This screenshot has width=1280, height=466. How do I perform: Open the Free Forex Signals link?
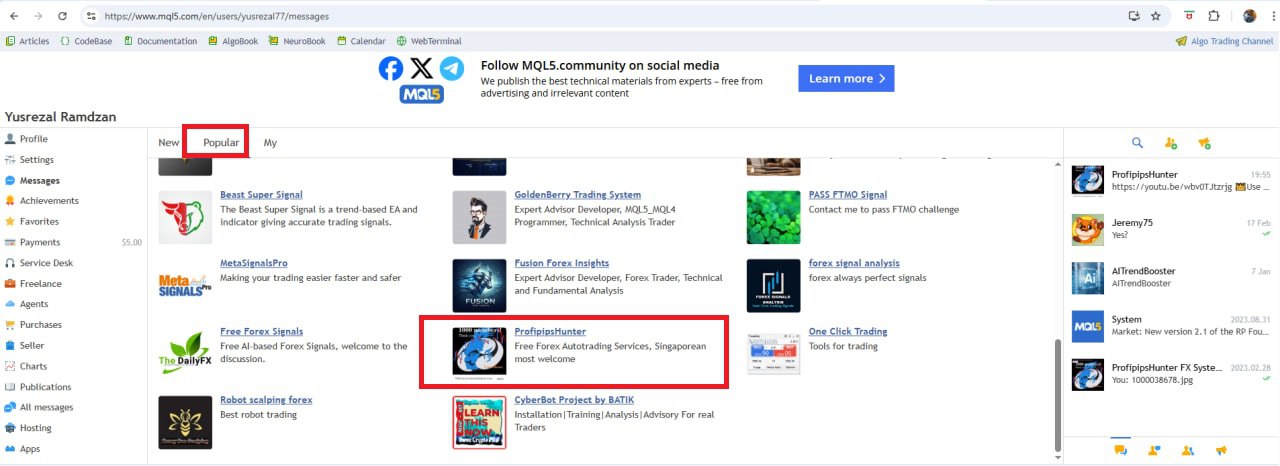point(261,332)
